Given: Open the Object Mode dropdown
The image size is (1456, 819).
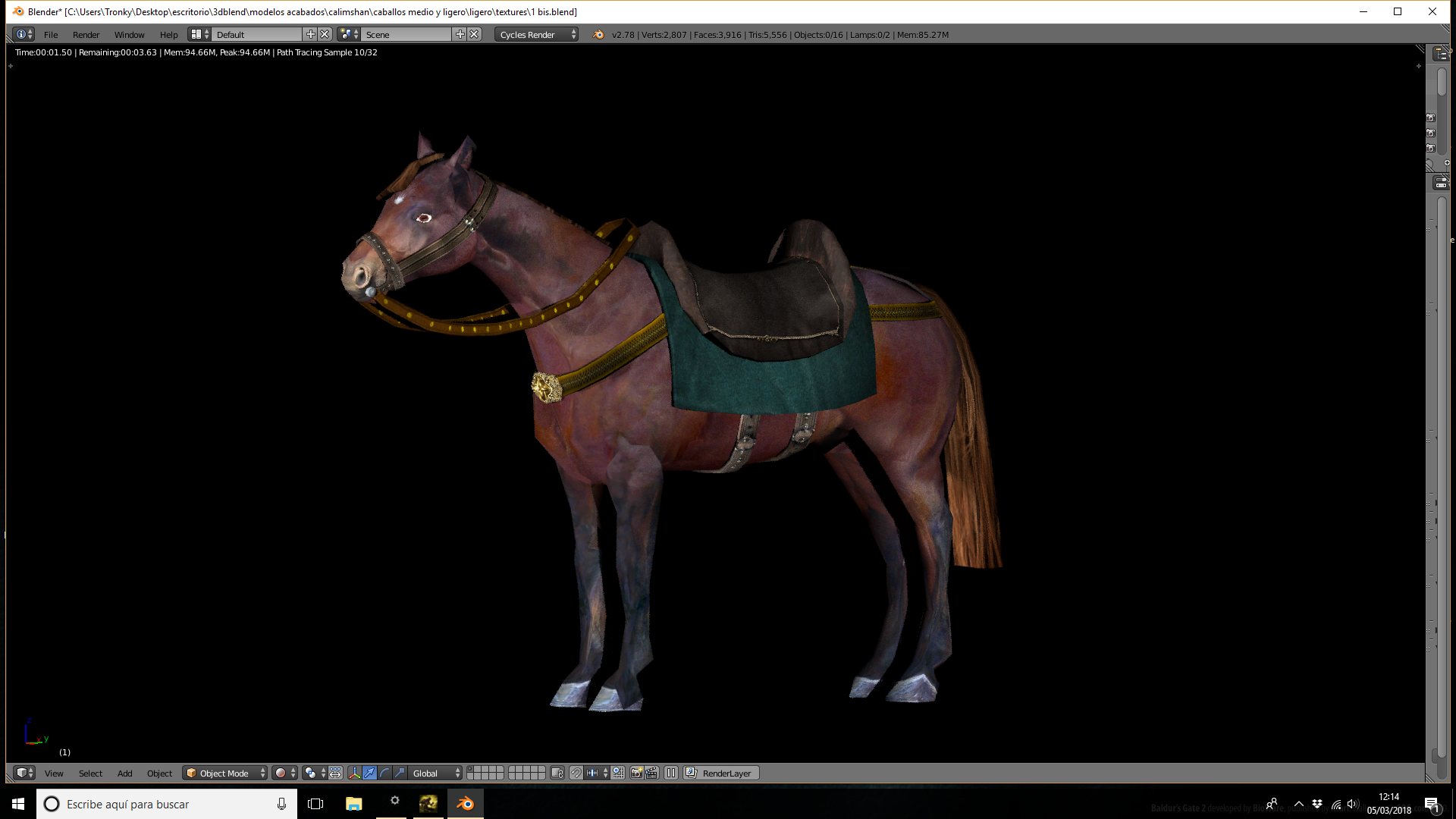Looking at the screenshot, I should coord(225,773).
